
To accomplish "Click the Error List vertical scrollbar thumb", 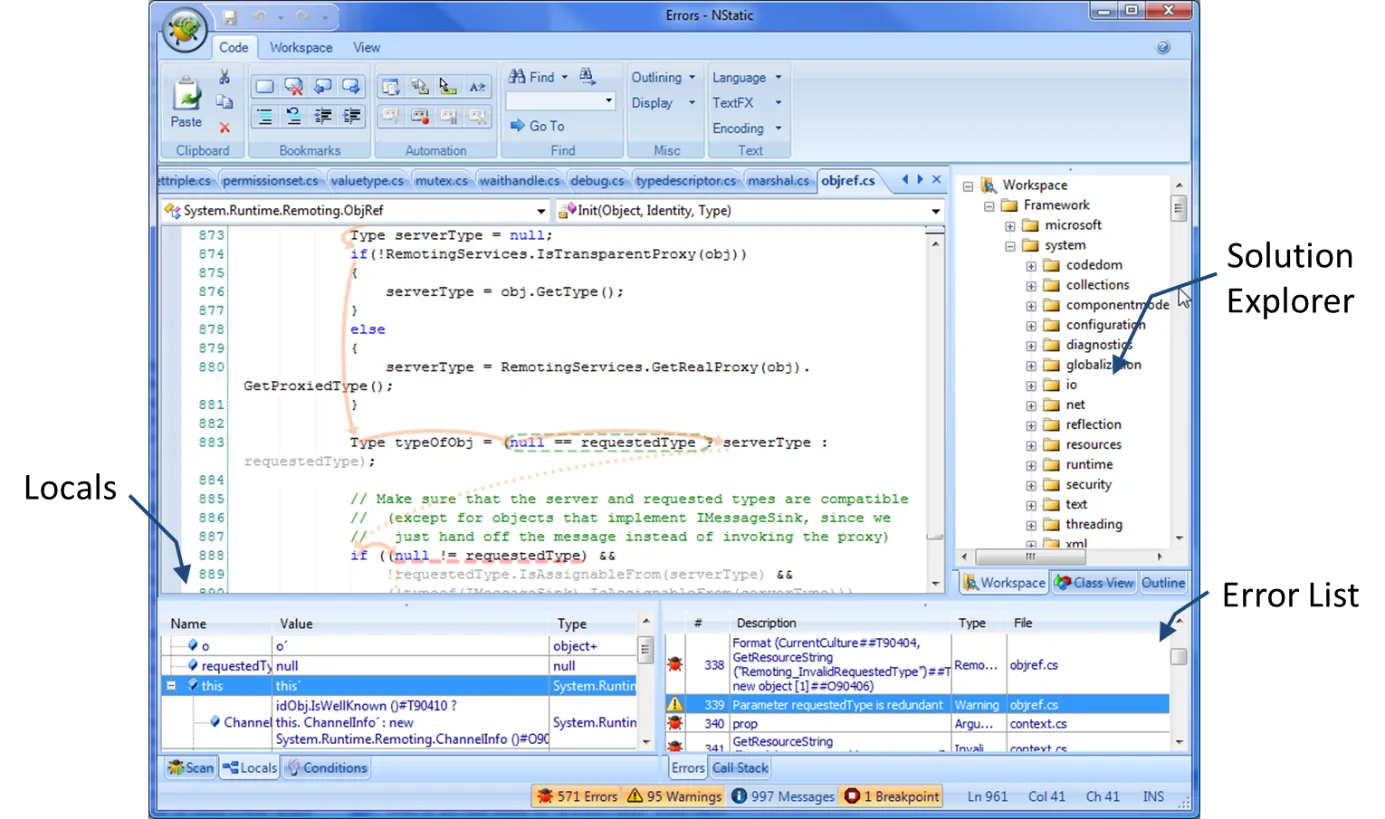I will 1179,657.
